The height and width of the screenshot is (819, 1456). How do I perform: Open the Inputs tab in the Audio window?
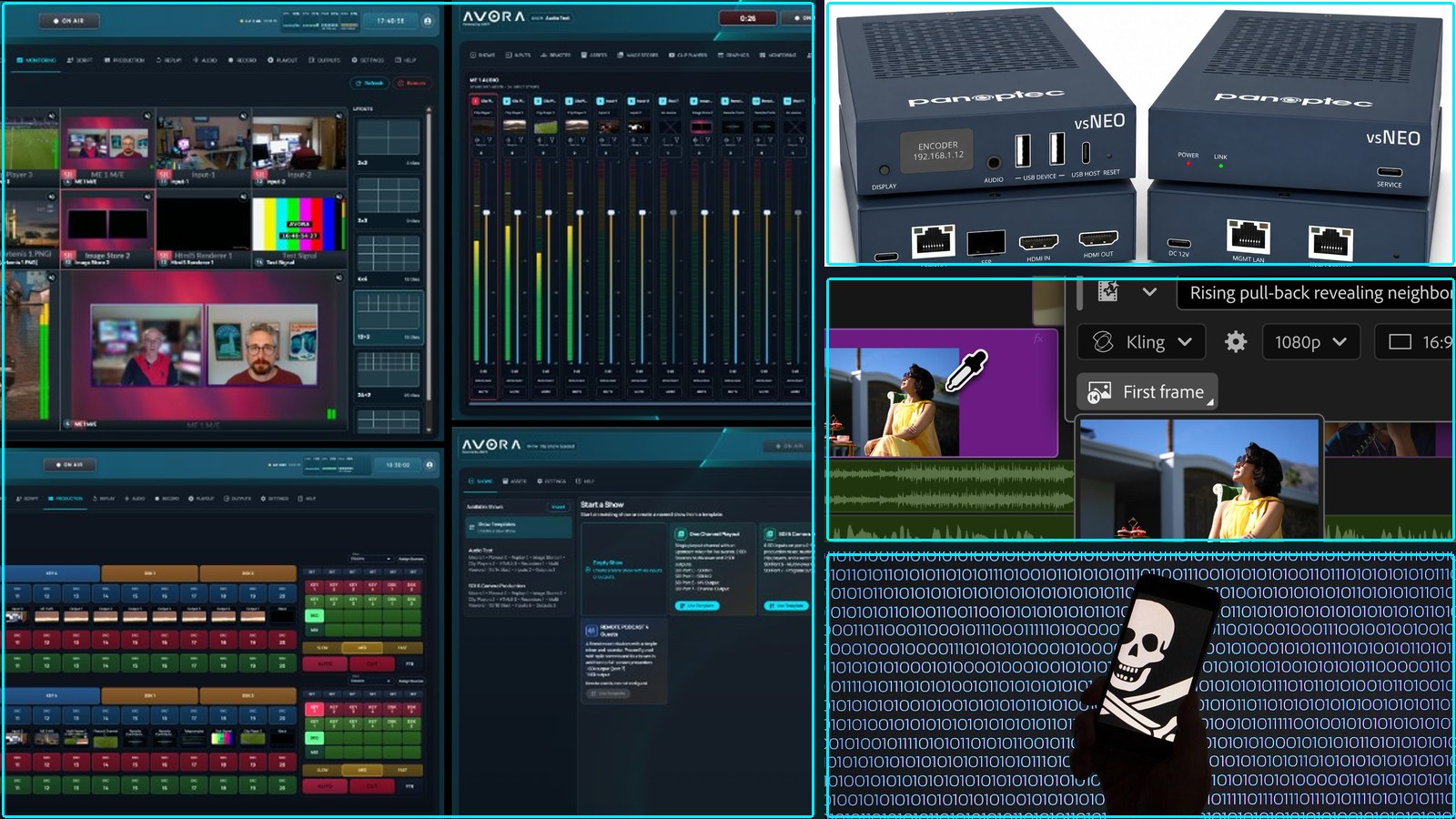point(518,55)
